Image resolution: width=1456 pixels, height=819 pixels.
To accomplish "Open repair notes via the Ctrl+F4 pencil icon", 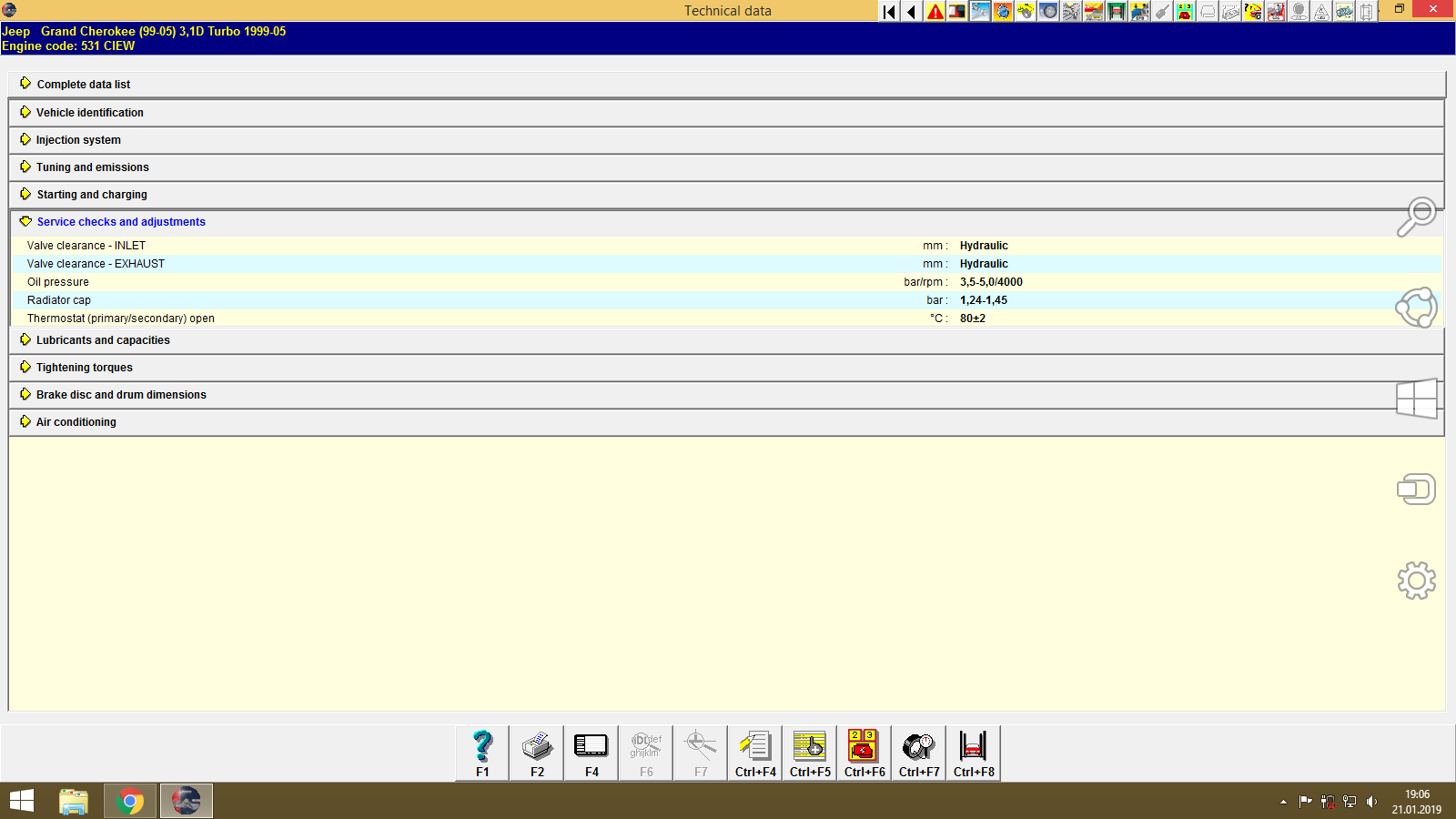I will [x=753, y=751].
